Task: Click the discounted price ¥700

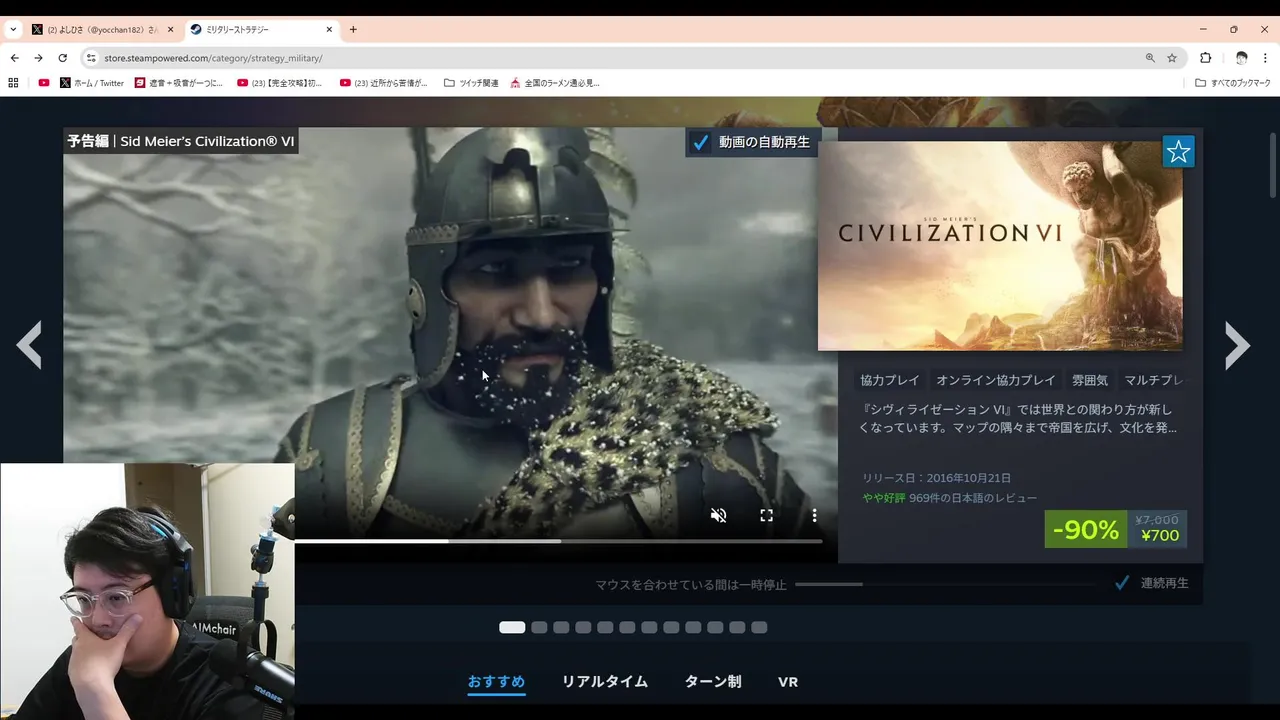Action: (1160, 536)
